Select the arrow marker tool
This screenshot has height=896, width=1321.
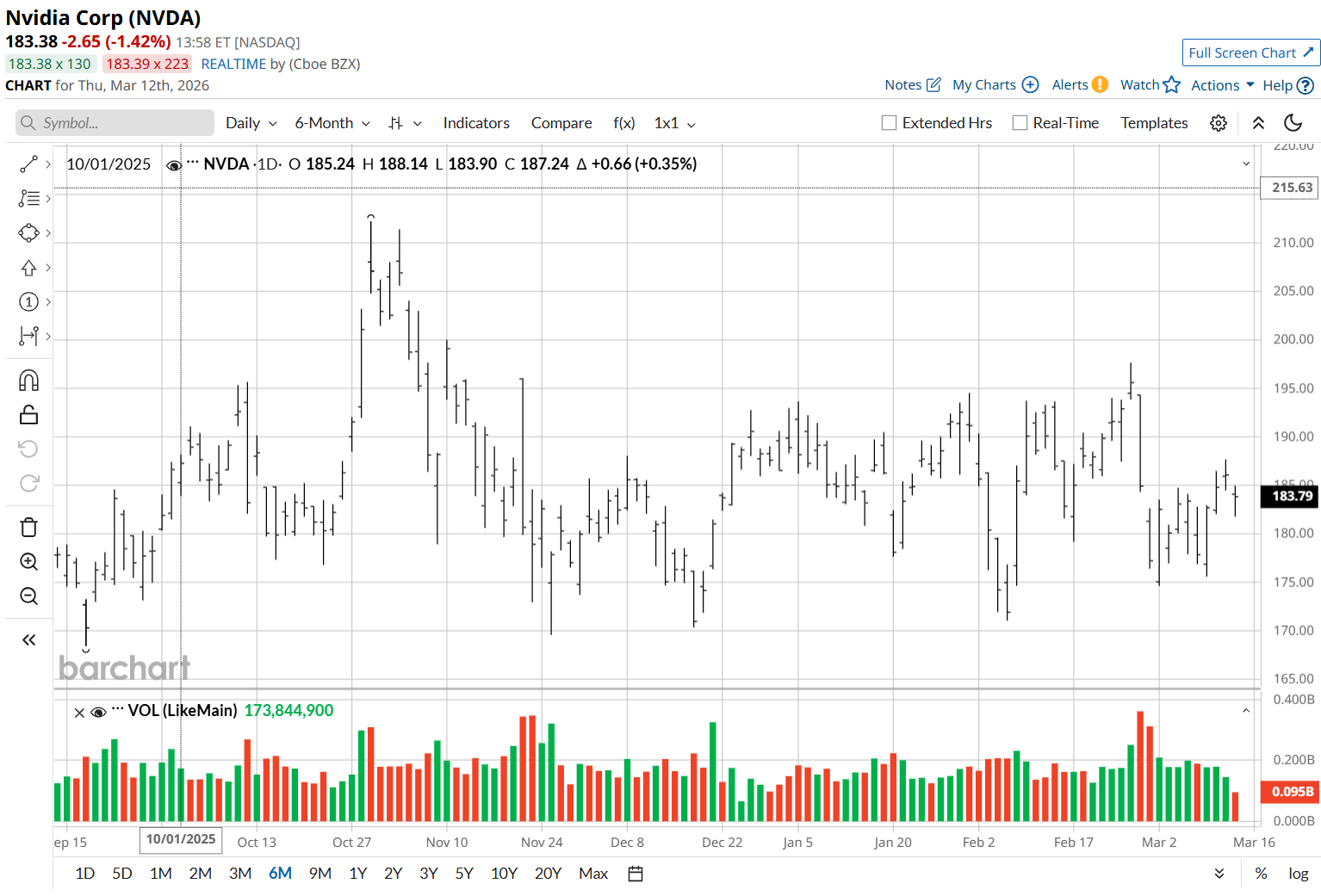click(28, 268)
